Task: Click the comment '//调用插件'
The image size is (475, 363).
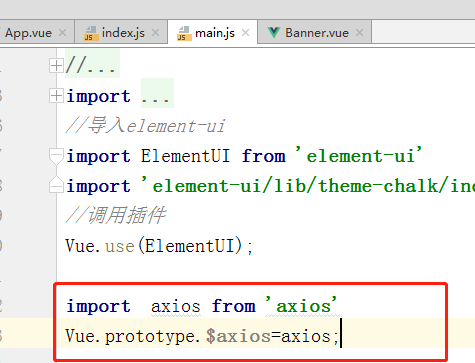Action: coord(115,215)
